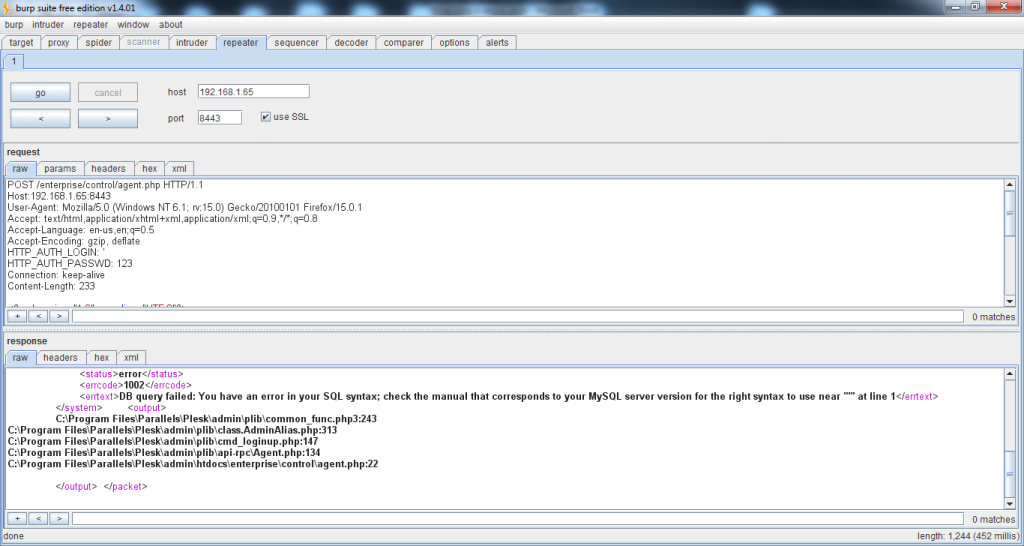
Task: Click response search previous match button
Action: tap(39, 519)
